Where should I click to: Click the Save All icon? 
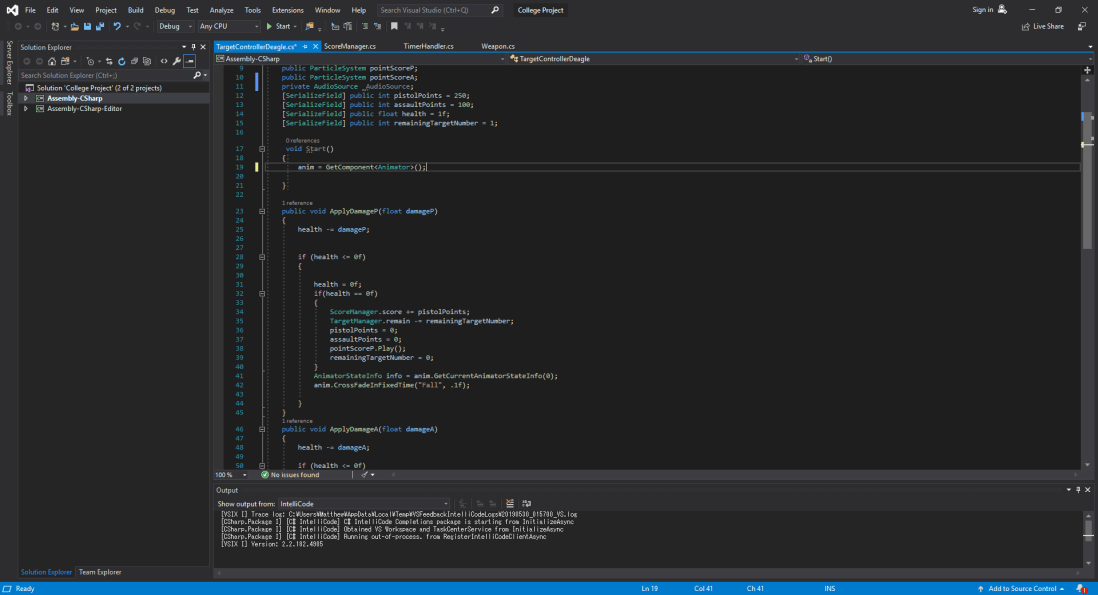(100, 27)
